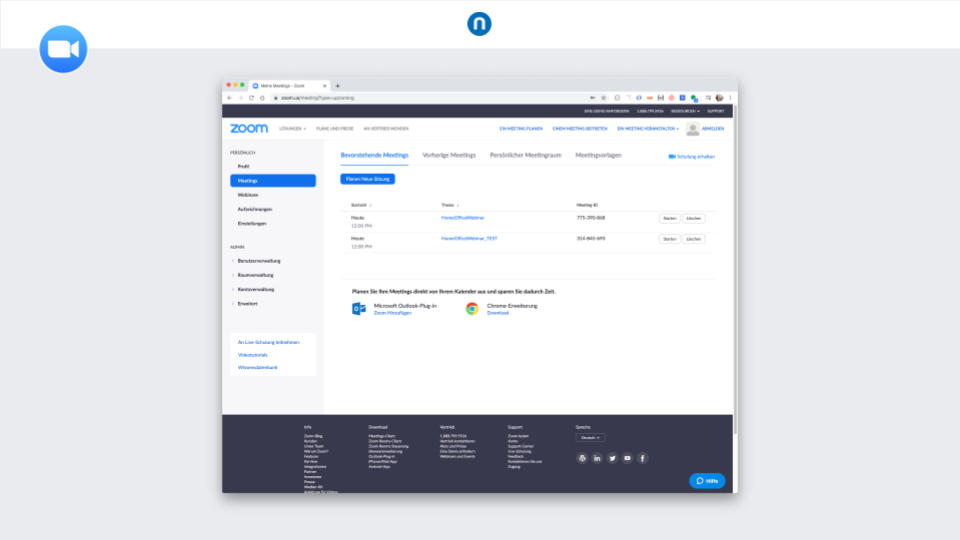Select Aufzeichnungen in the sidebar
Image resolution: width=960 pixels, height=540 pixels.
[x=254, y=209]
